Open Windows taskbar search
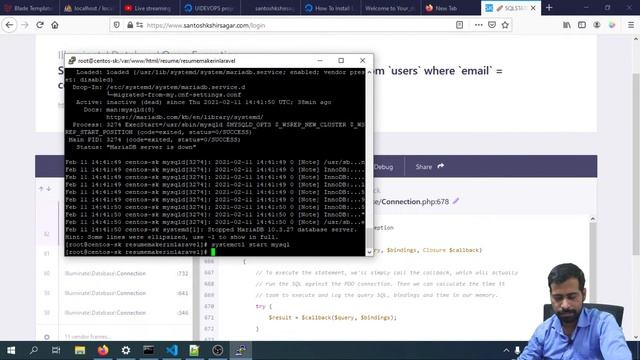Image resolution: width=640 pixels, height=360 pixels. [x=34, y=350]
